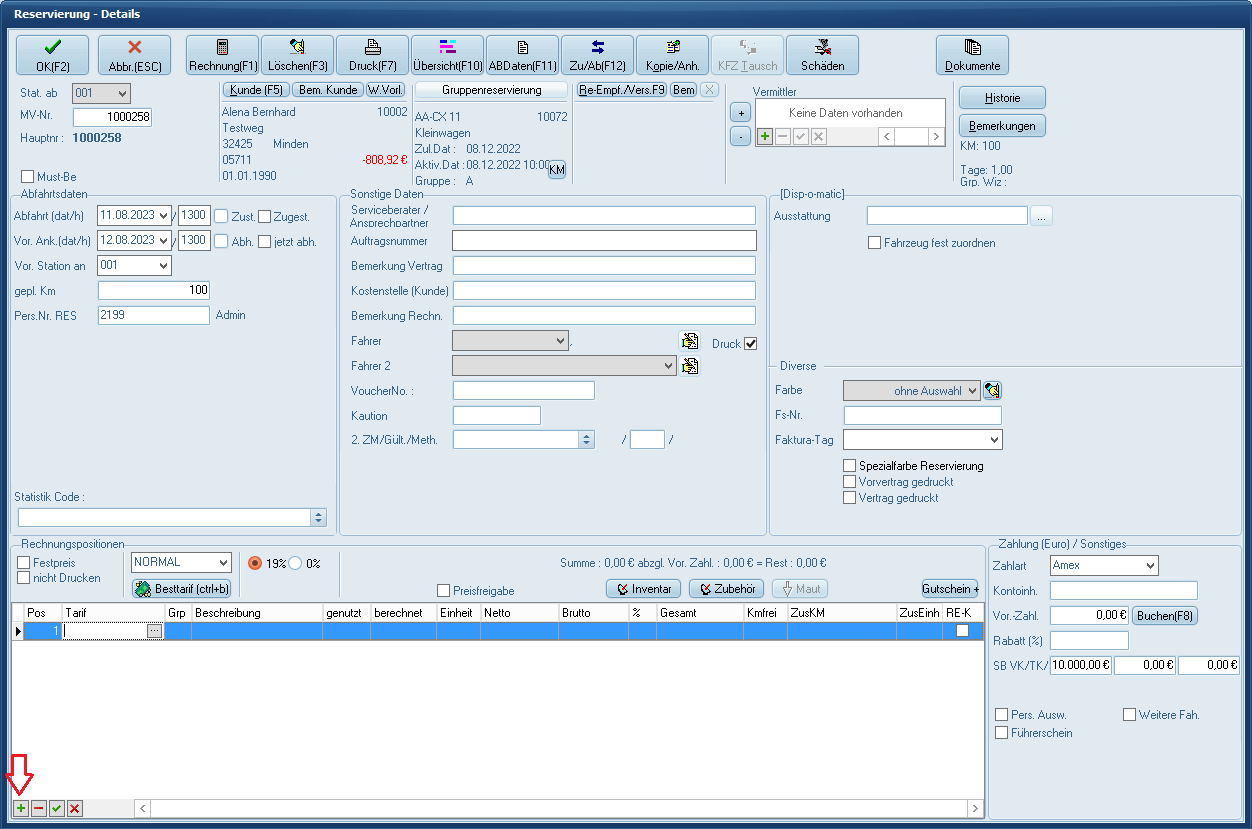Select the Gruppenreservierung tab
The height and width of the screenshot is (829, 1252).
pos(491,90)
